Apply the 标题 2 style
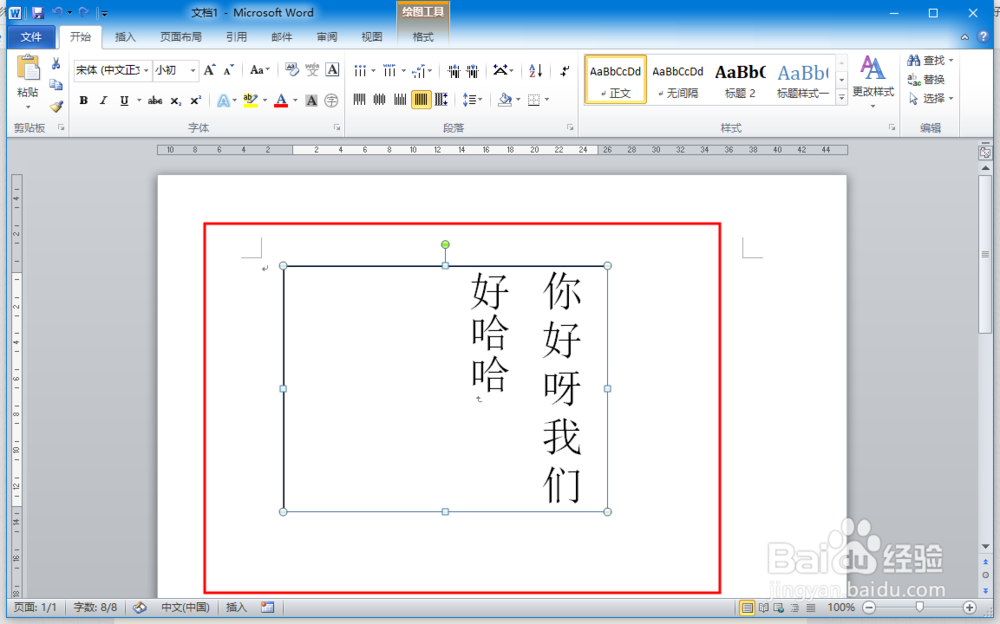Image resolution: width=1000 pixels, height=624 pixels. click(740, 79)
